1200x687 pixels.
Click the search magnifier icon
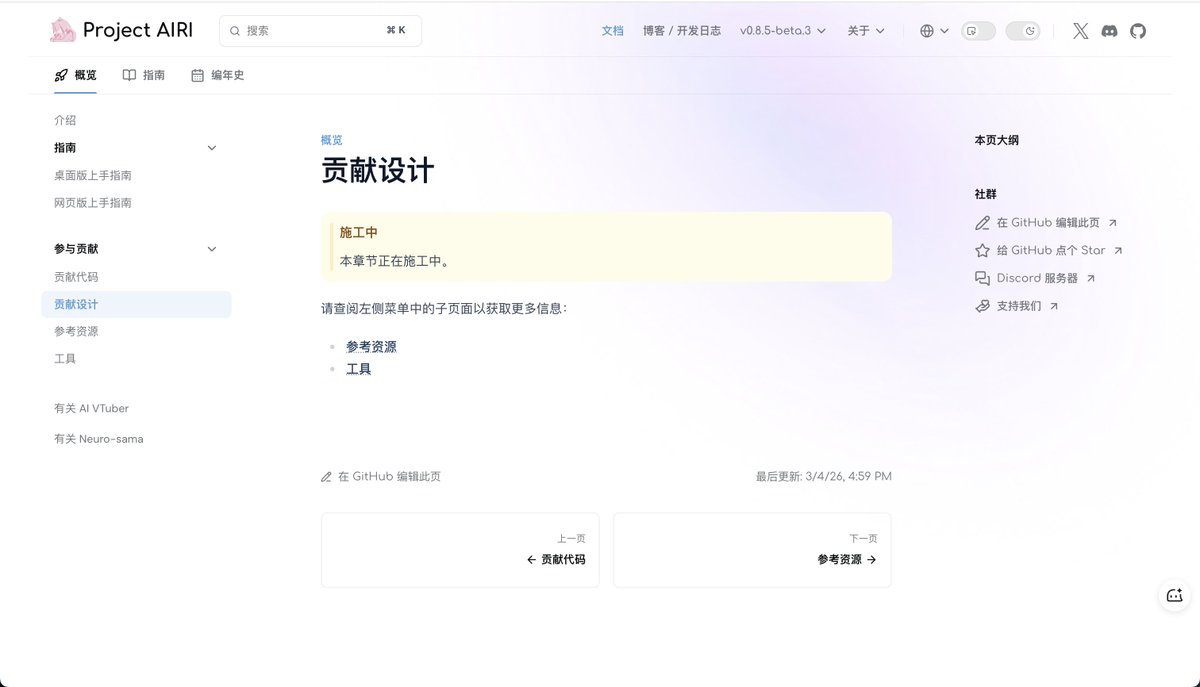click(x=235, y=31)
